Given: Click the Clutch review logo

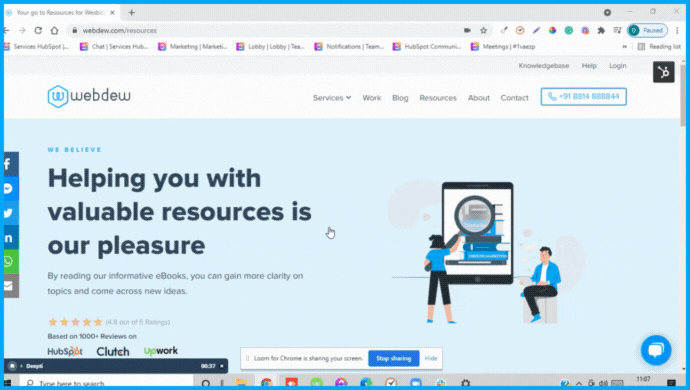Looking at the screenshot, I should 113,351.
